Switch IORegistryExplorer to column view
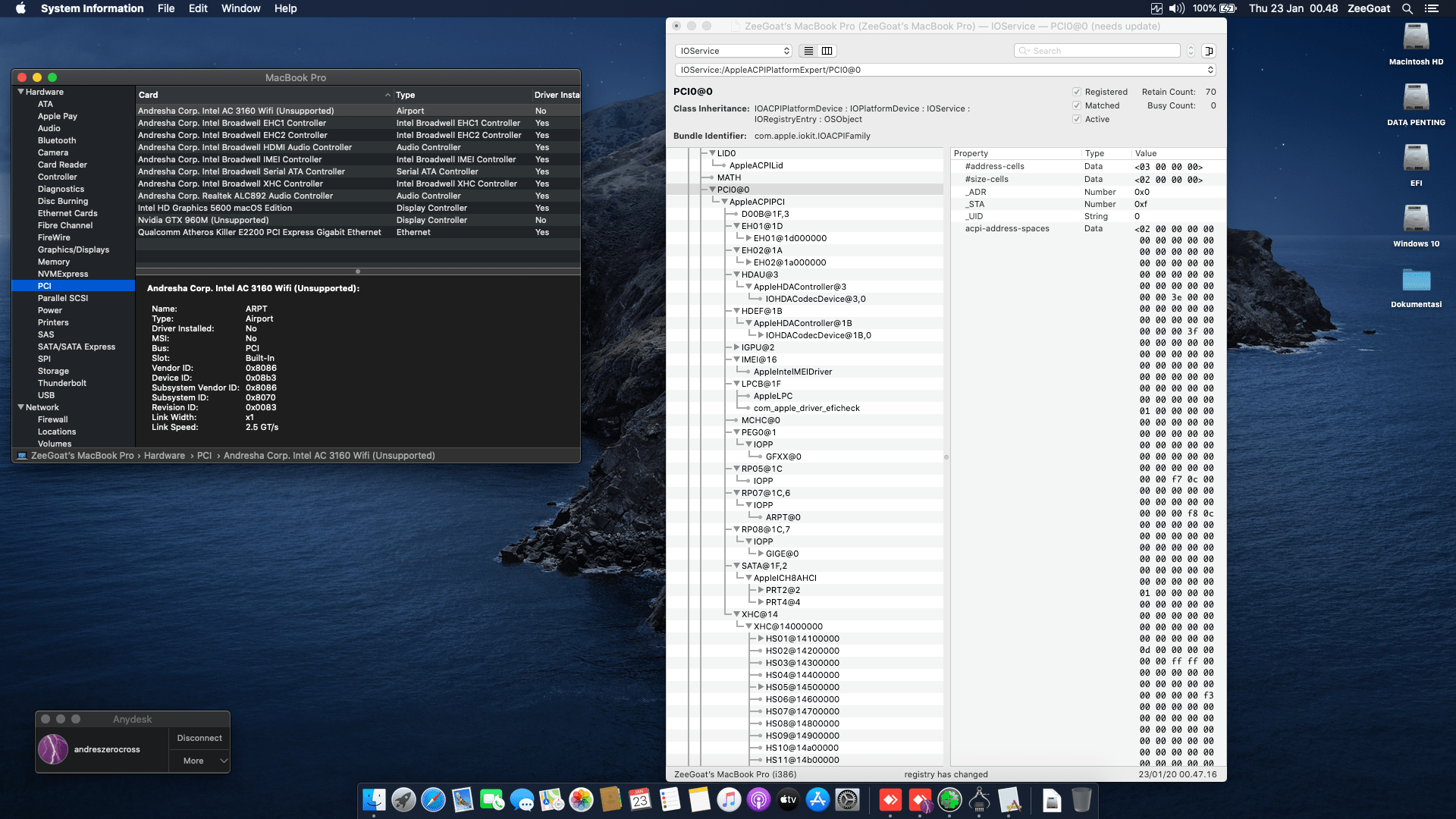The image size is (1456, 819). (827, 51)
